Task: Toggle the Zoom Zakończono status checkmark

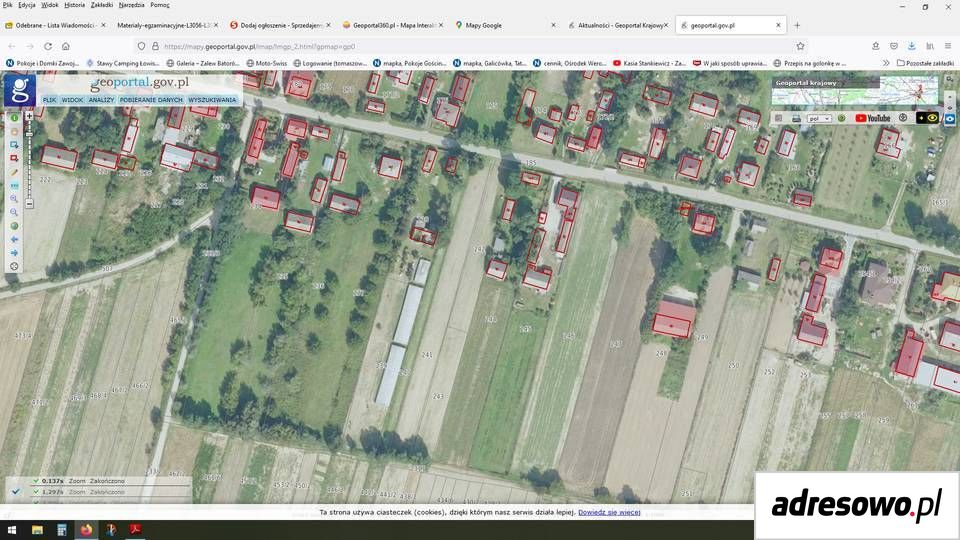Action: pos(17,491)
